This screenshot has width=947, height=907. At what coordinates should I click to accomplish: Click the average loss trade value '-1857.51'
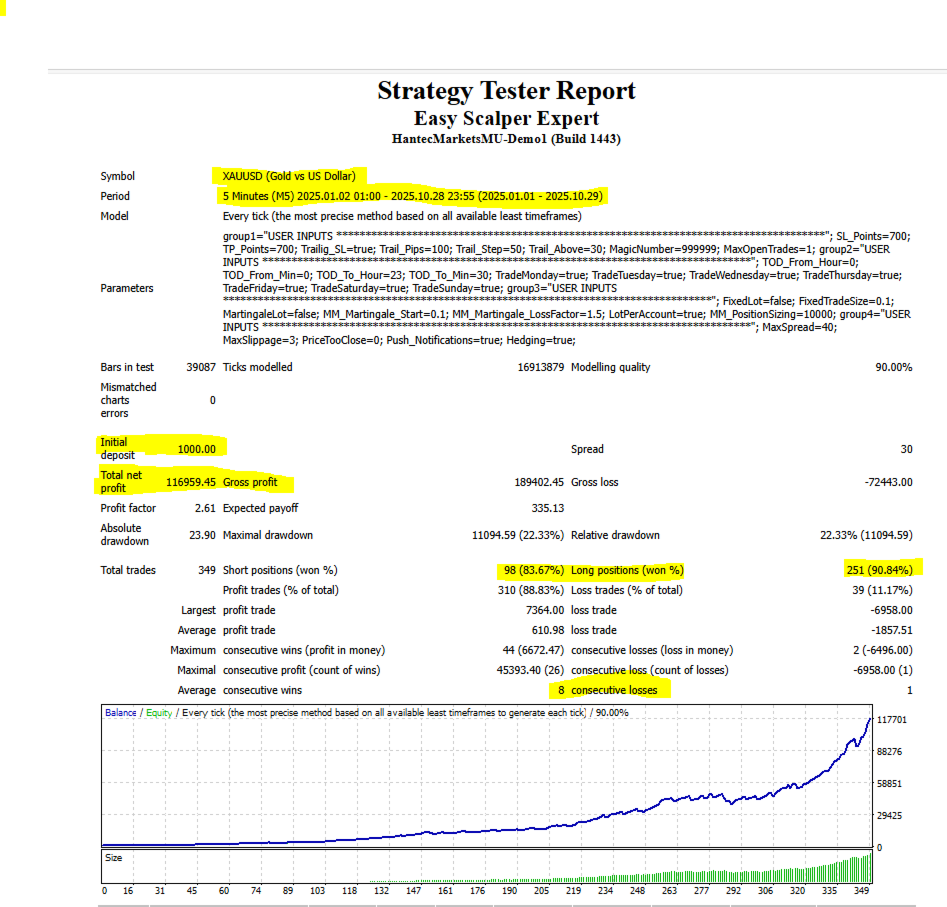[891, 630]
